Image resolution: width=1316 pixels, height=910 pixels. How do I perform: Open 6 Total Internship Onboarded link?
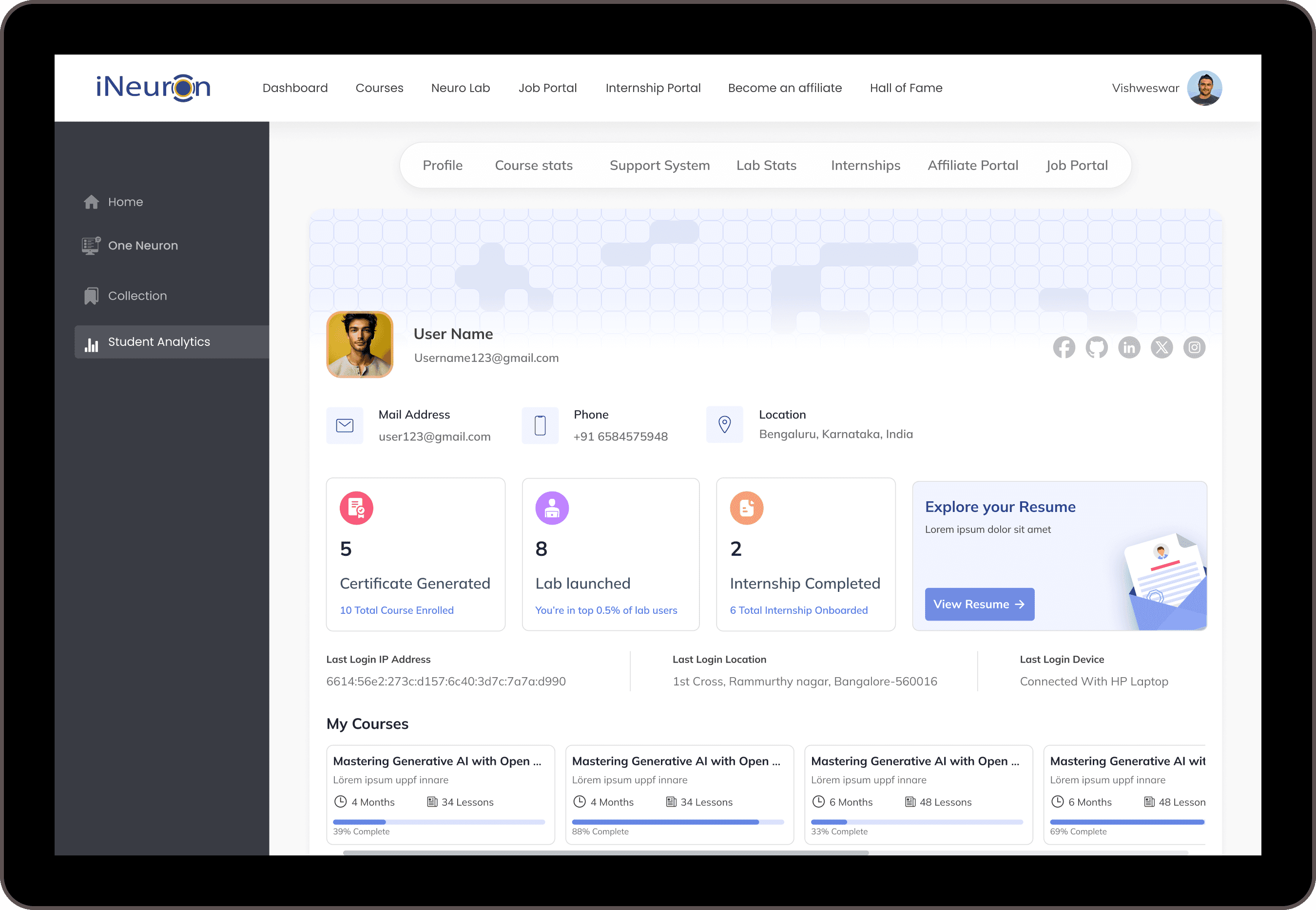pos(798,610)
